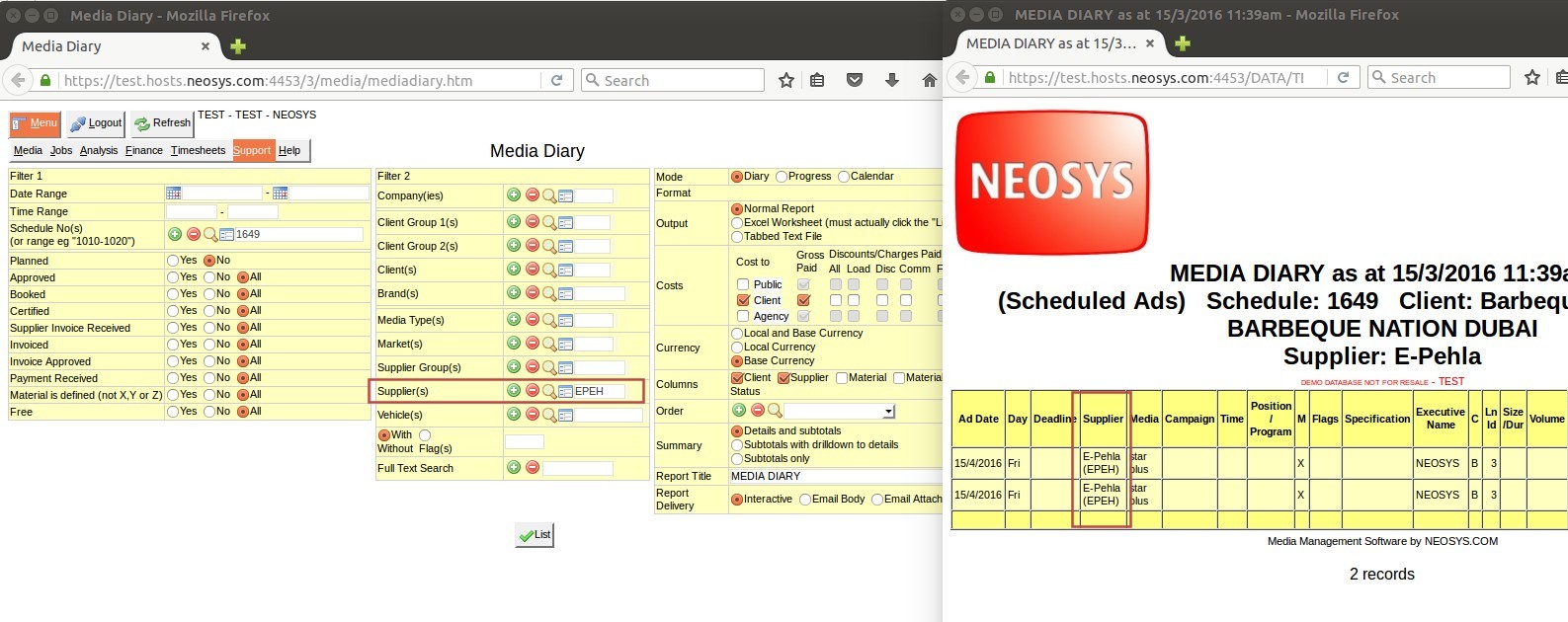The height and width of the screenshot is (622, 1568).
Task: Open the Help menu
Action: (x=289, y=150)
